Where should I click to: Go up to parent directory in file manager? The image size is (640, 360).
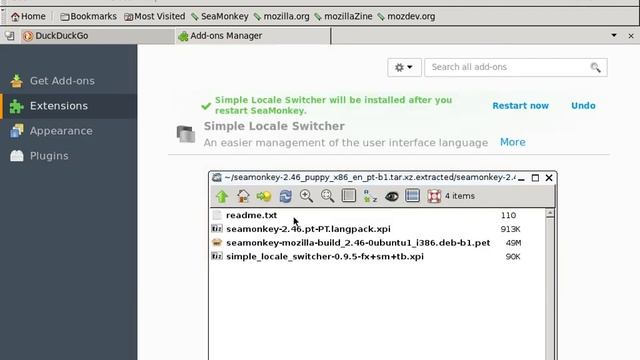pyautogui.click(x=222, y=196)
